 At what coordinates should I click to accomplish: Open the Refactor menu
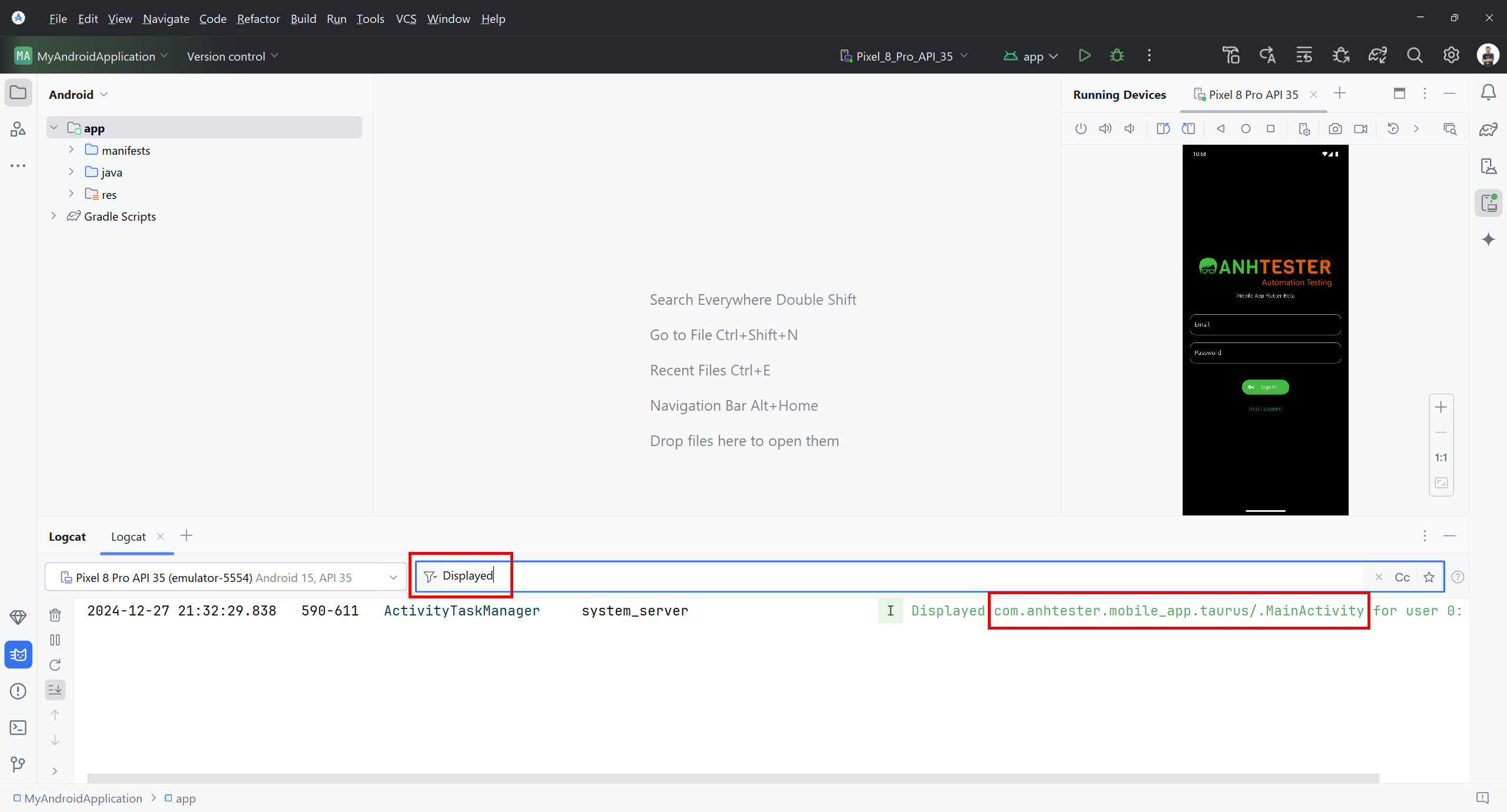click(x=258, y=19)
